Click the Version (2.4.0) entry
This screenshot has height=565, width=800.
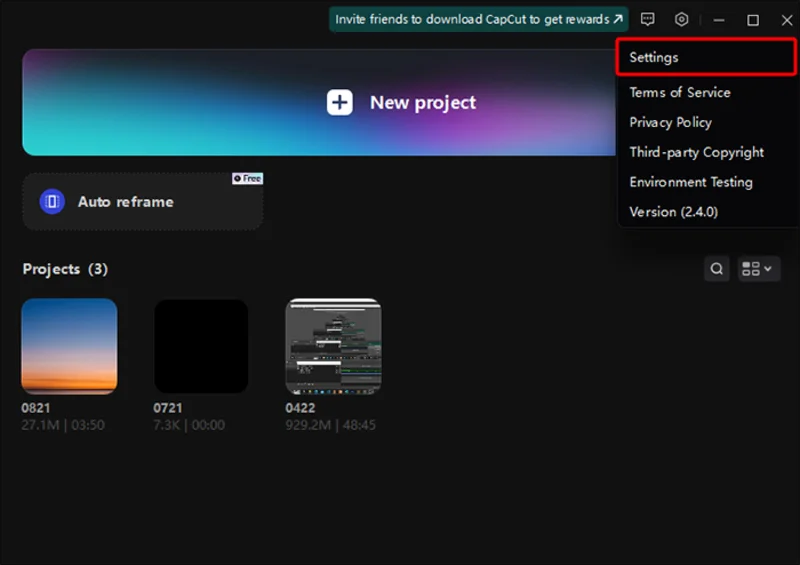[x=673, y=212]
